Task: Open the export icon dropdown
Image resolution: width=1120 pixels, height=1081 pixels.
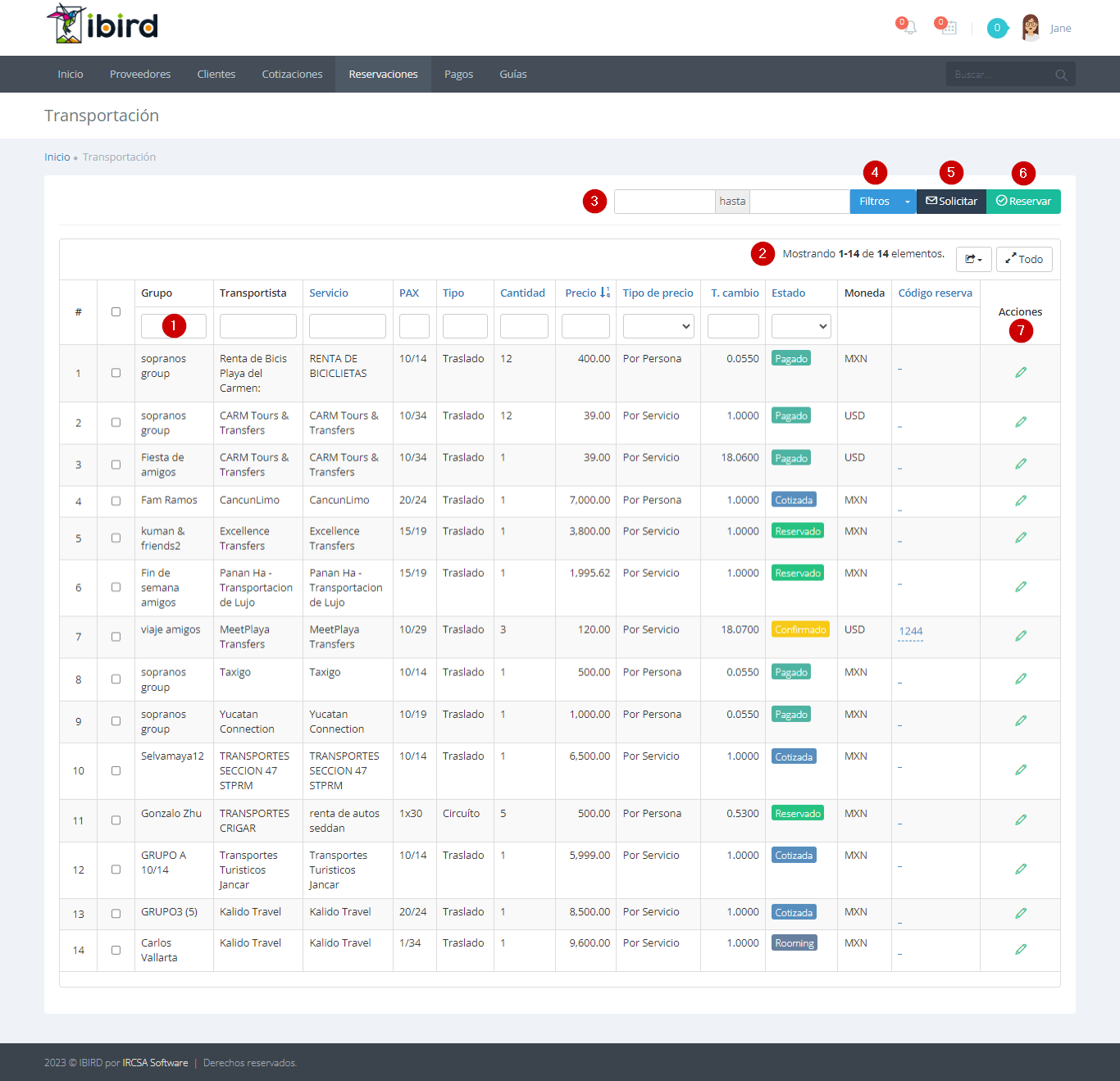Action: click(974, 260)
